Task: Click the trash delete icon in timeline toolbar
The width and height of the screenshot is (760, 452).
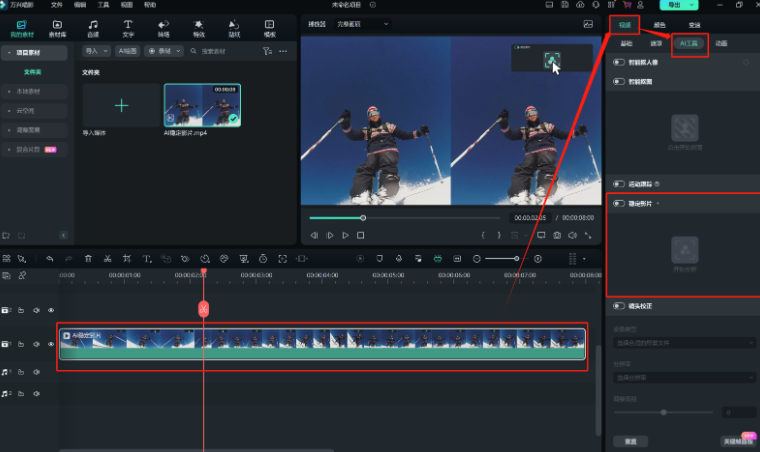Action: [x=88, y=258]
